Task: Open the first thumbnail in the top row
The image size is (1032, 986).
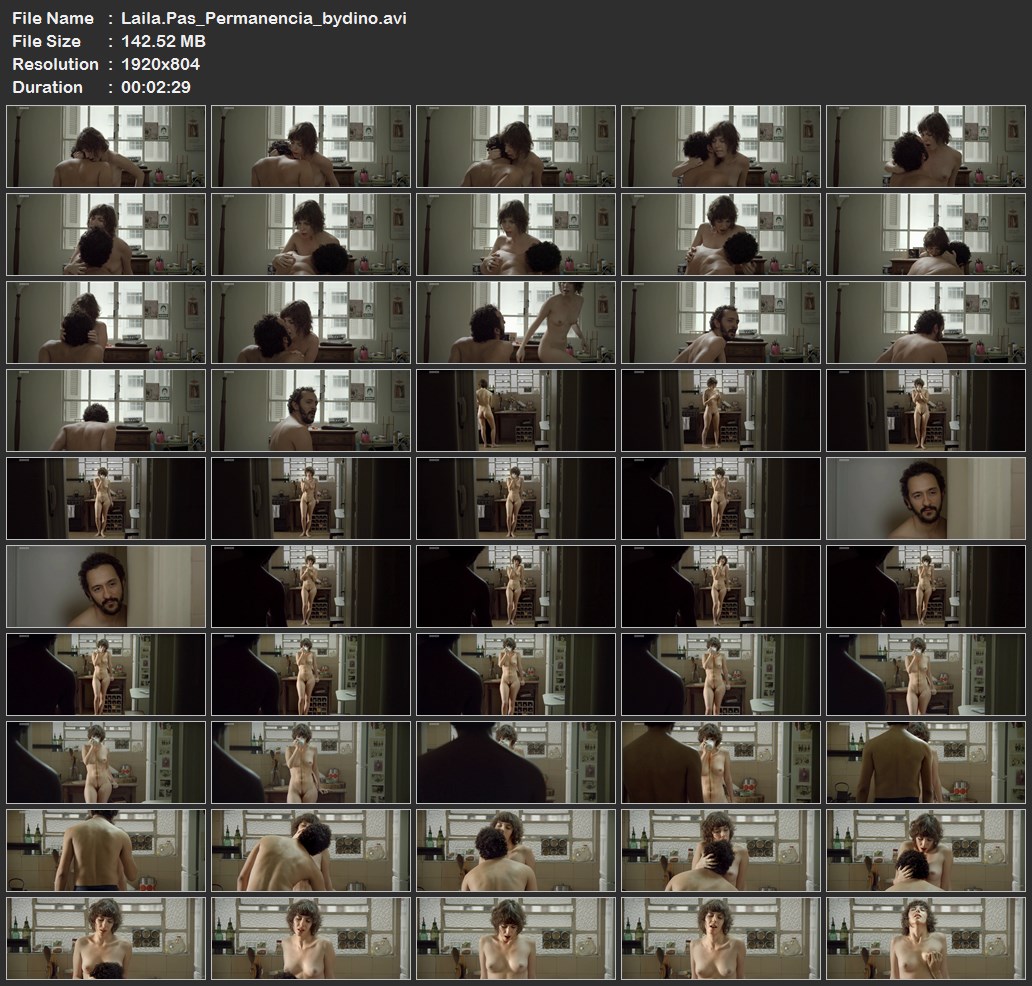Action: [106, 146]
